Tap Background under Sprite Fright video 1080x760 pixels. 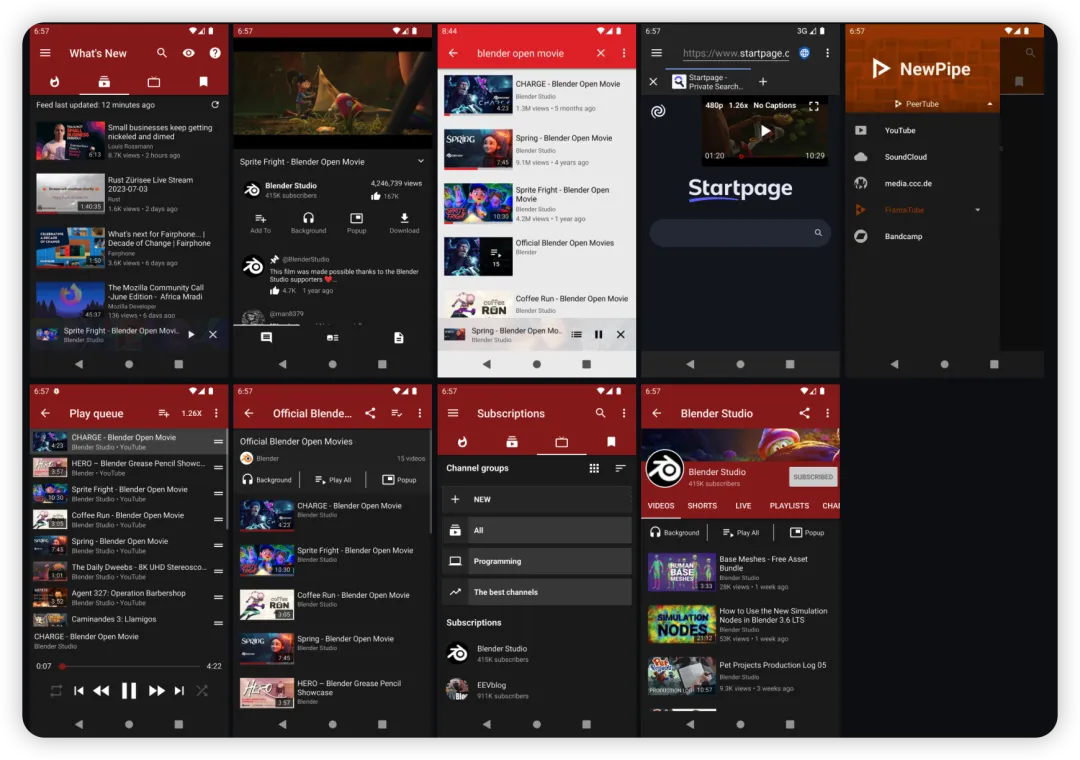[308, 223]
